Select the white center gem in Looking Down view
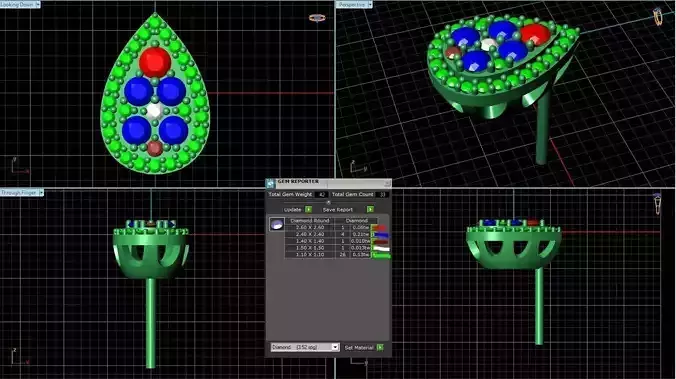Screen dimensions: 676x379 point(154,110)
